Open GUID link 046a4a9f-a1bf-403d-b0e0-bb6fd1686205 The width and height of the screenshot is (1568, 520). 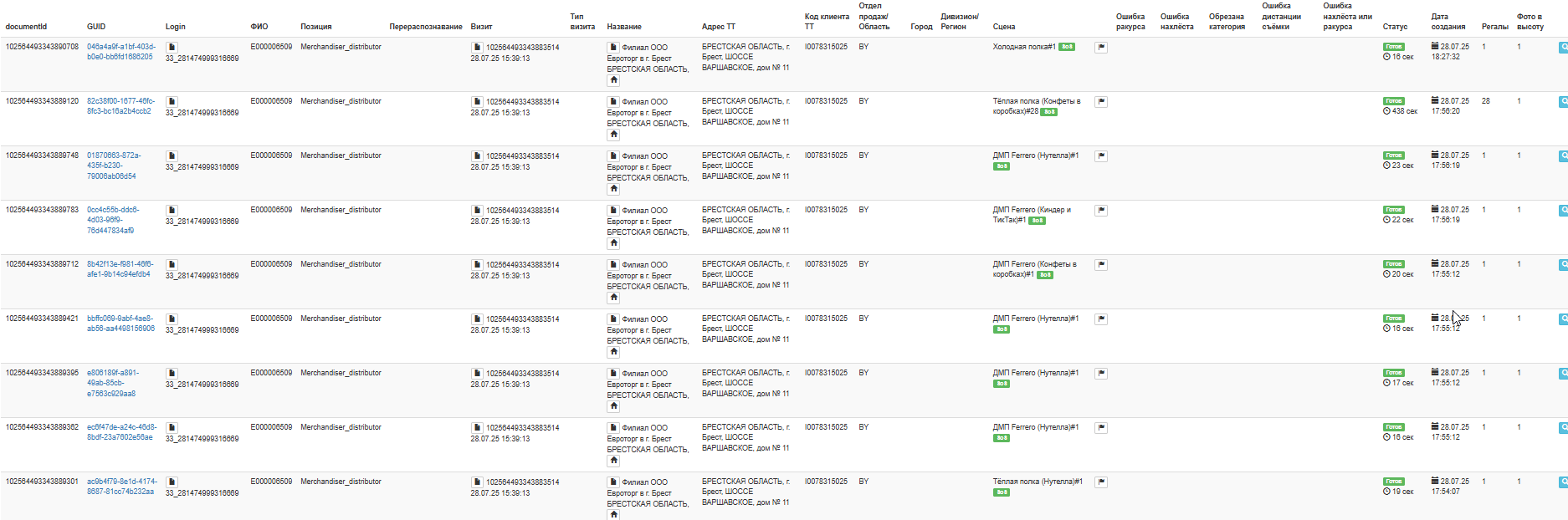click(121, 52)
